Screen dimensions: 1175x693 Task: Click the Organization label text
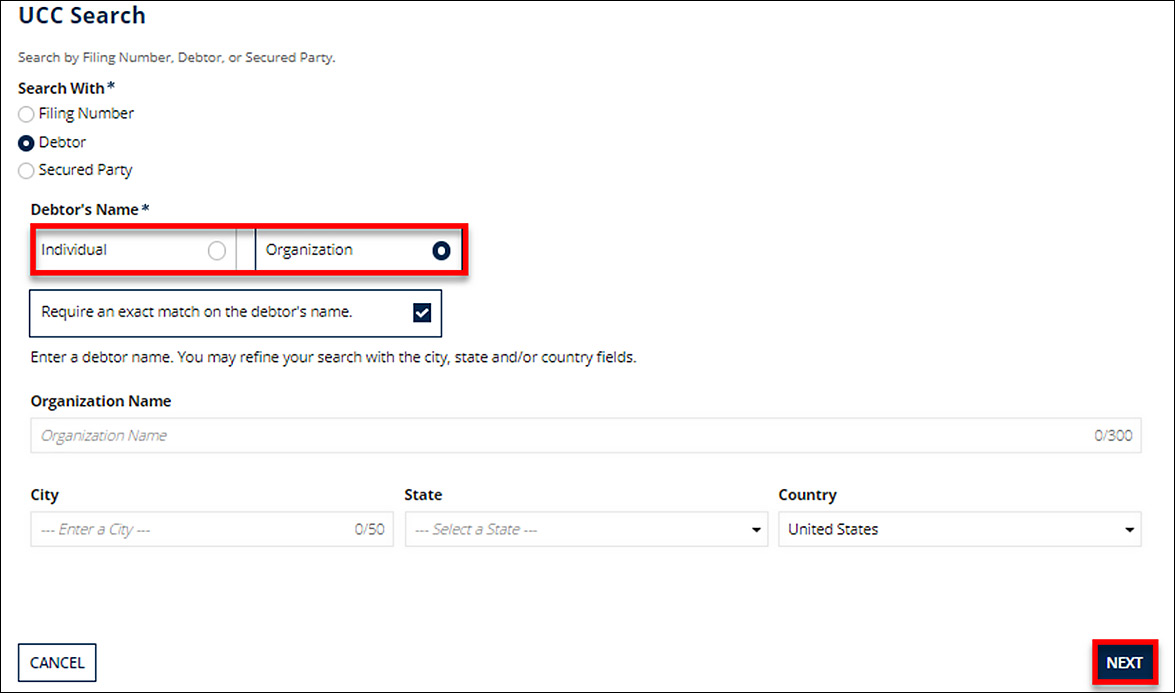click(309, 250)
